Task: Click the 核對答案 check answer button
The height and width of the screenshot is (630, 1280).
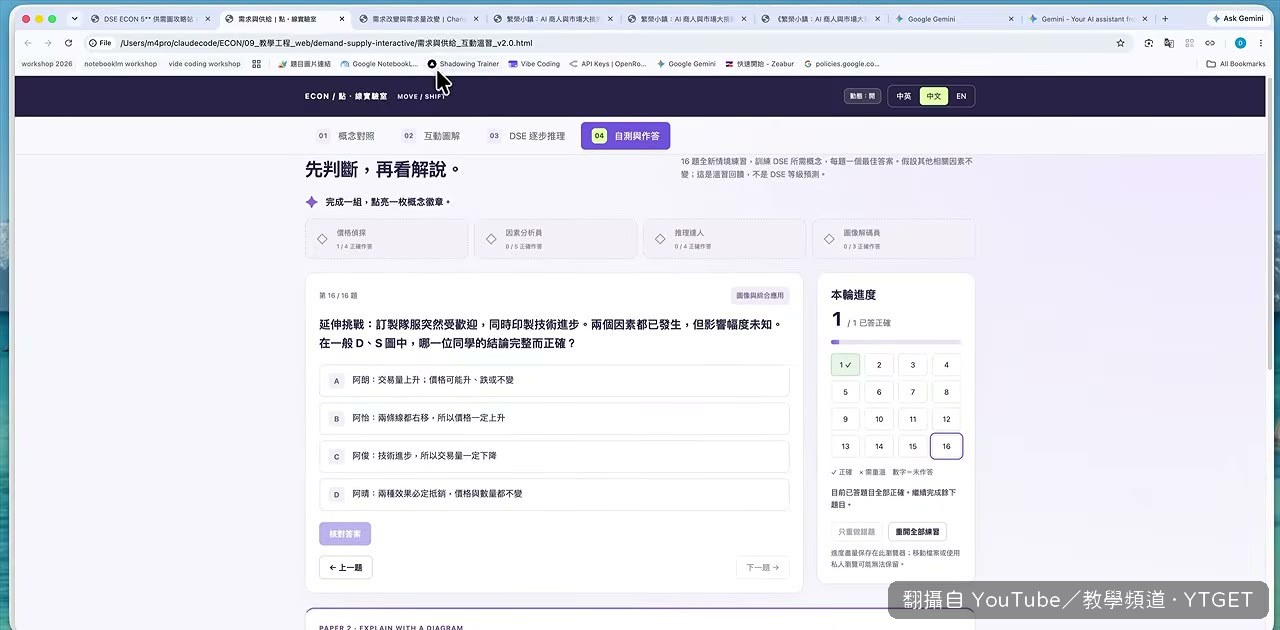Action: click(x=345, y=534)
